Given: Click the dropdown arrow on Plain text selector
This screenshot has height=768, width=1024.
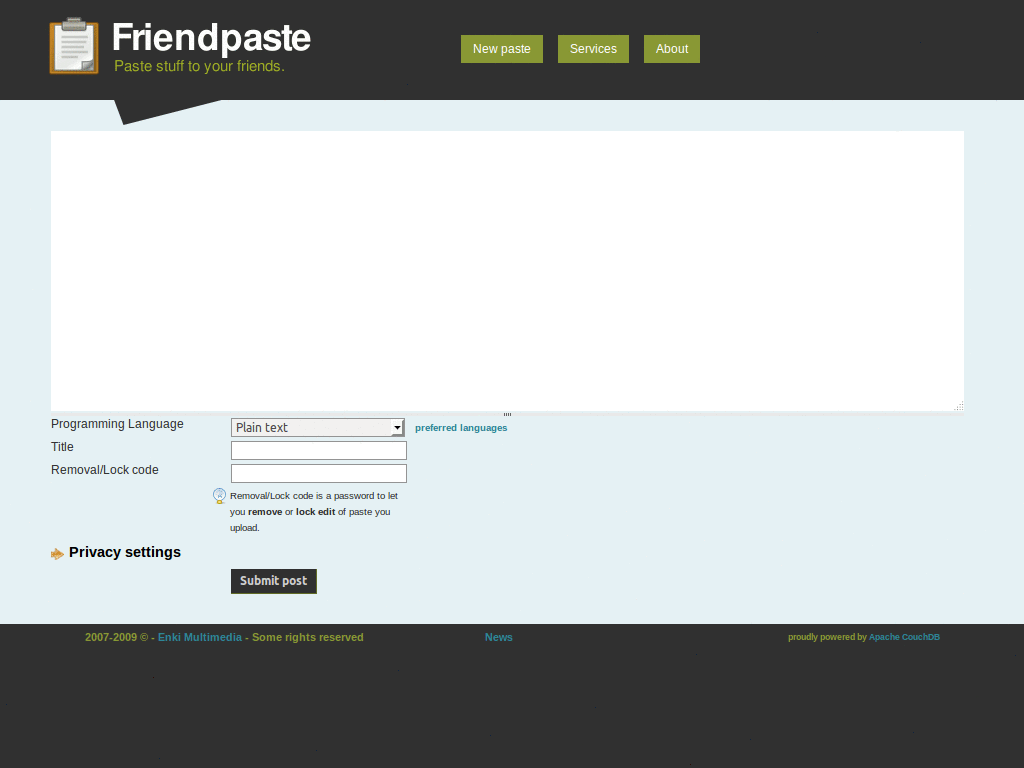Looking at the screenshot, I should coord(397,427).
